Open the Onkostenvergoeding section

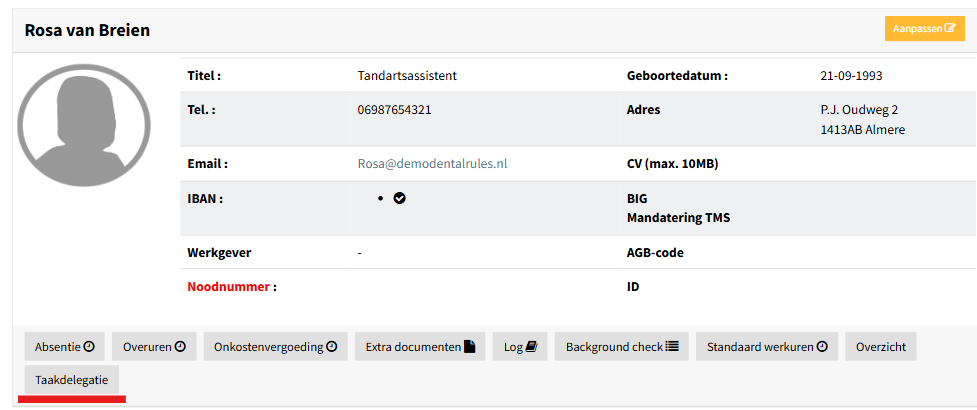(275, 346)
